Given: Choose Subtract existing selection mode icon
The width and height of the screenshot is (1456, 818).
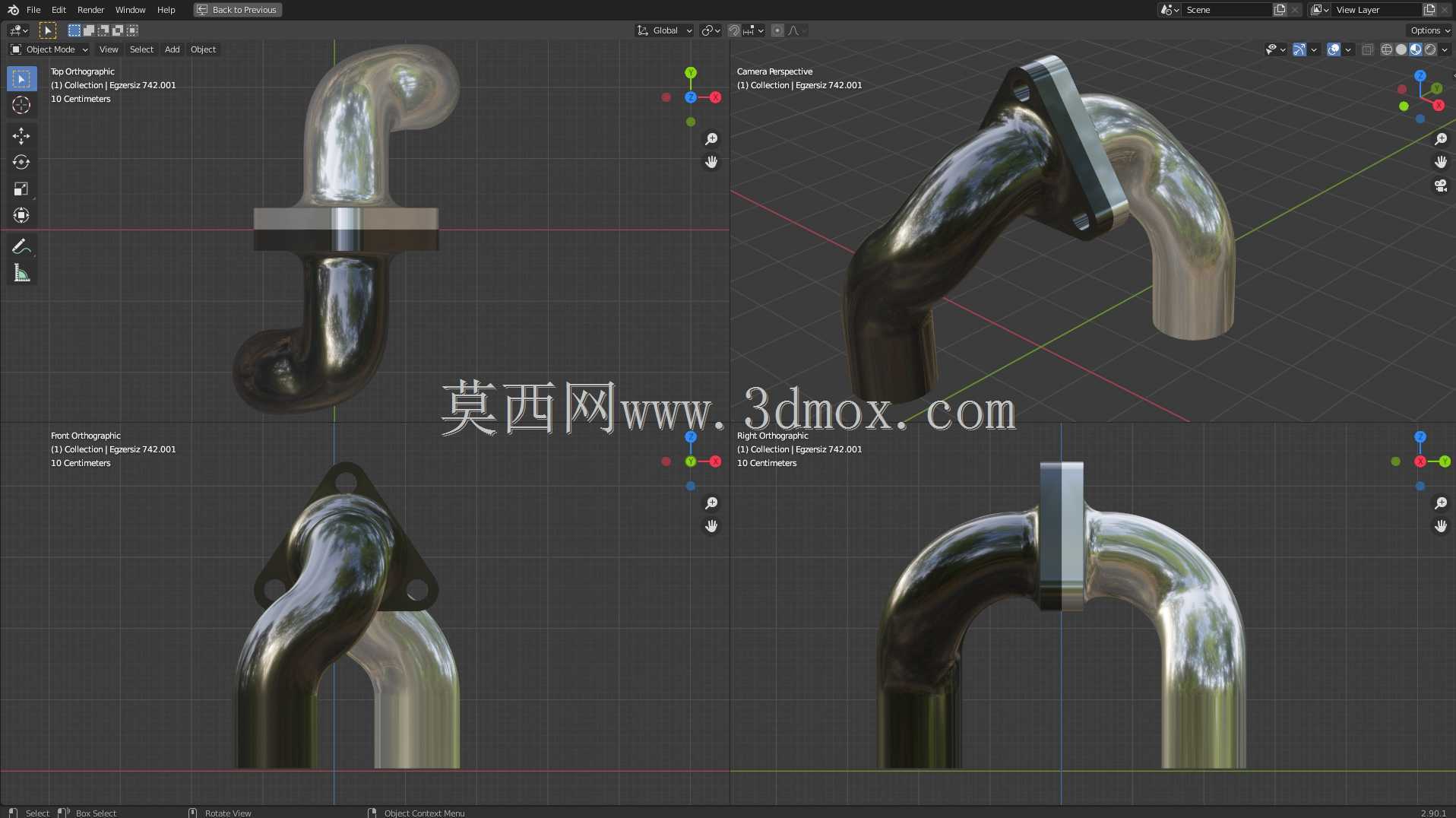Looking at the screenshot, I should click(x=103, y=30).
